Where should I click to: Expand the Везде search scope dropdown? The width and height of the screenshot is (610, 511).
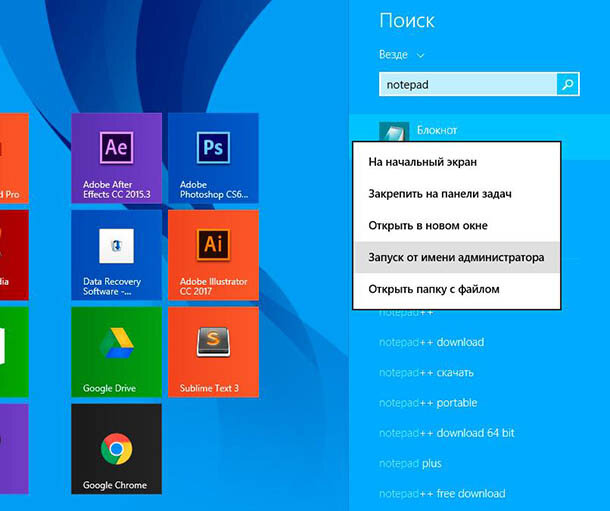click(401, 54)
